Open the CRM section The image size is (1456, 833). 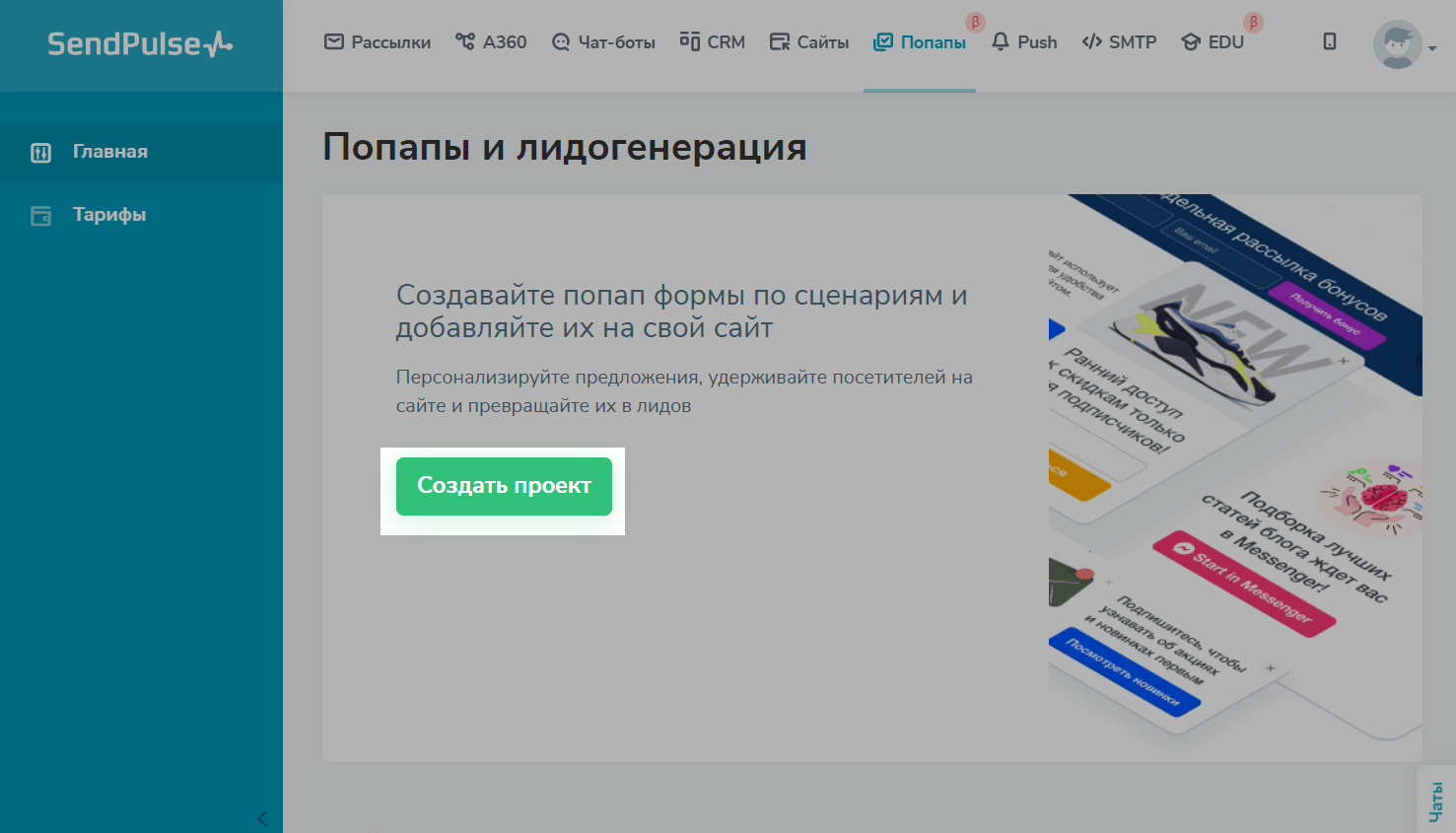(713, 42)
